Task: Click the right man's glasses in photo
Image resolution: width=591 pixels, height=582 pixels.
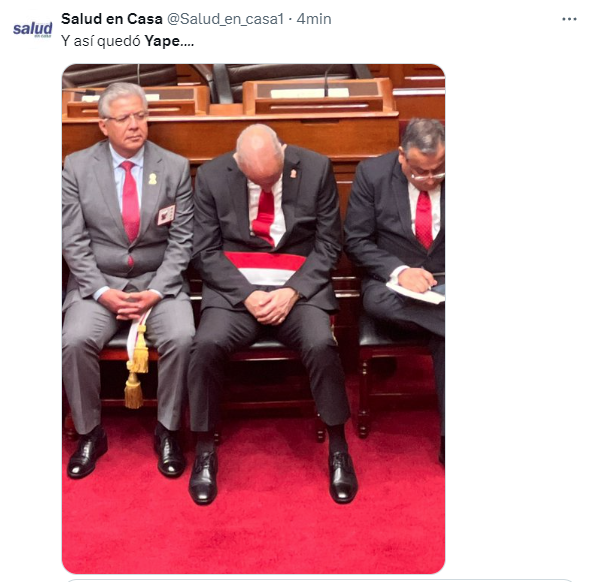Action: tap(428, 176)
